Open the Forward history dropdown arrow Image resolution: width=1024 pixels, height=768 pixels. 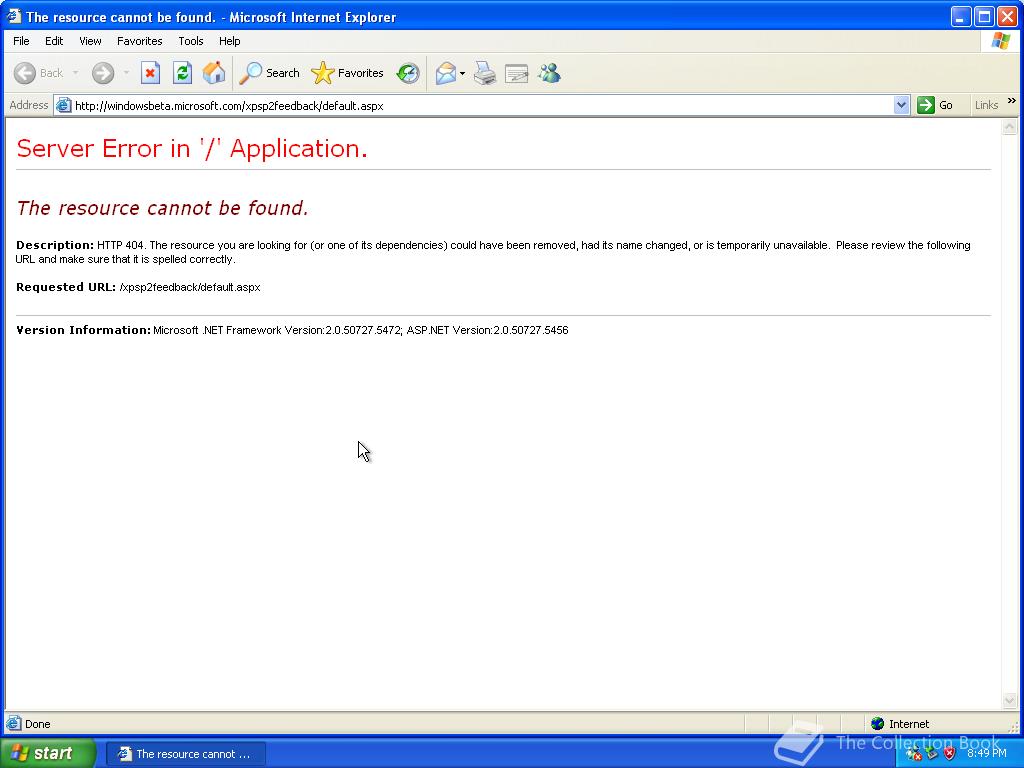coord(126,73)
